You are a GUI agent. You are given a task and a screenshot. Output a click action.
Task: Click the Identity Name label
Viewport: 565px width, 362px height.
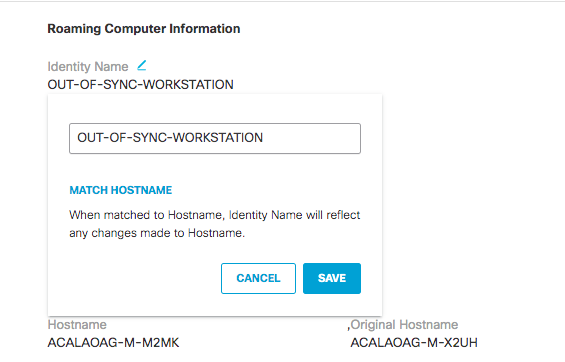[x=88, y=67]
